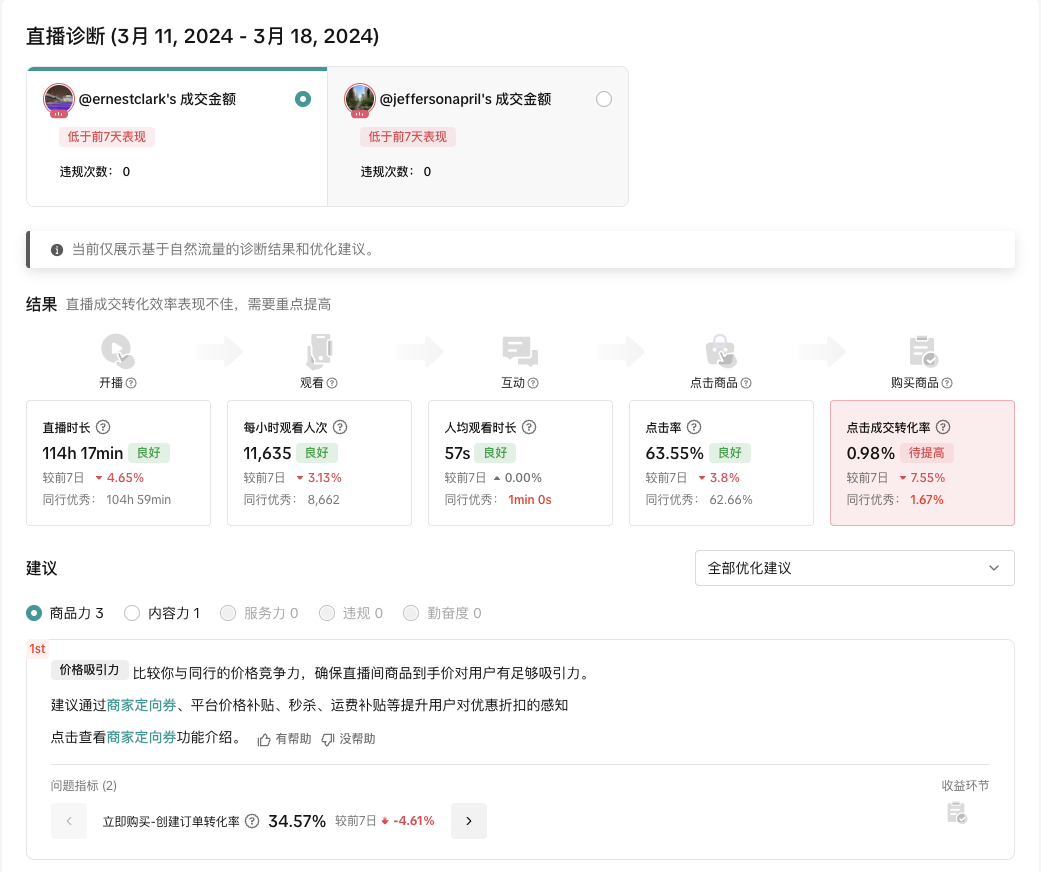Click the 没帮助 thumbs-down icon
The image size is (1041, 872).
click(x=327, y=739)
